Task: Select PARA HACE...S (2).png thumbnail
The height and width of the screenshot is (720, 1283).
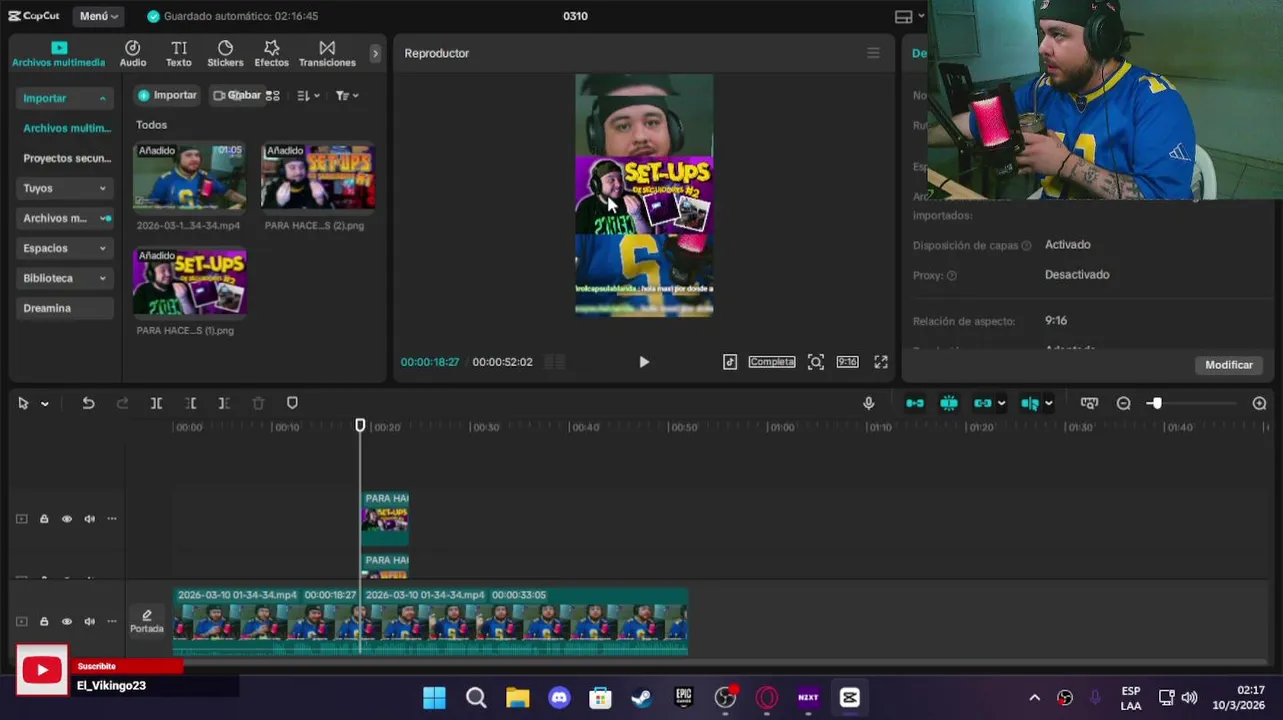Action: click(318, 176)
